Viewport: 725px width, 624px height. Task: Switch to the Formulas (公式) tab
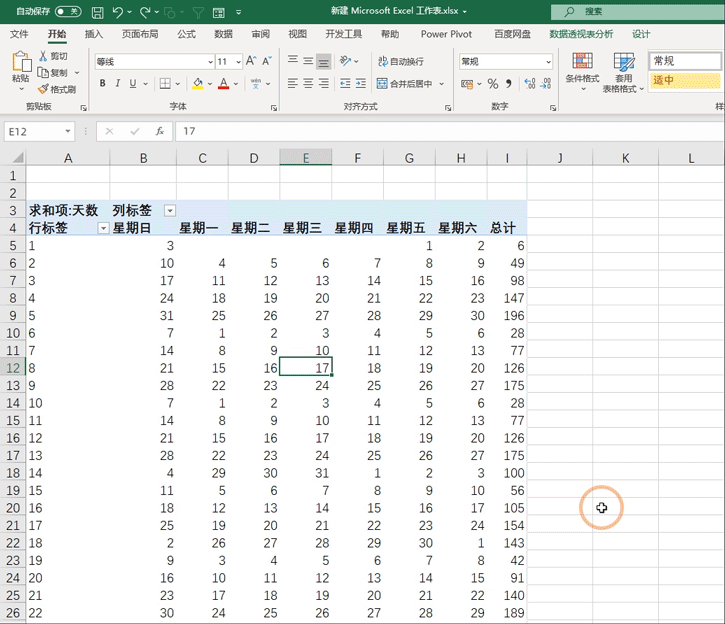(186, 34)
